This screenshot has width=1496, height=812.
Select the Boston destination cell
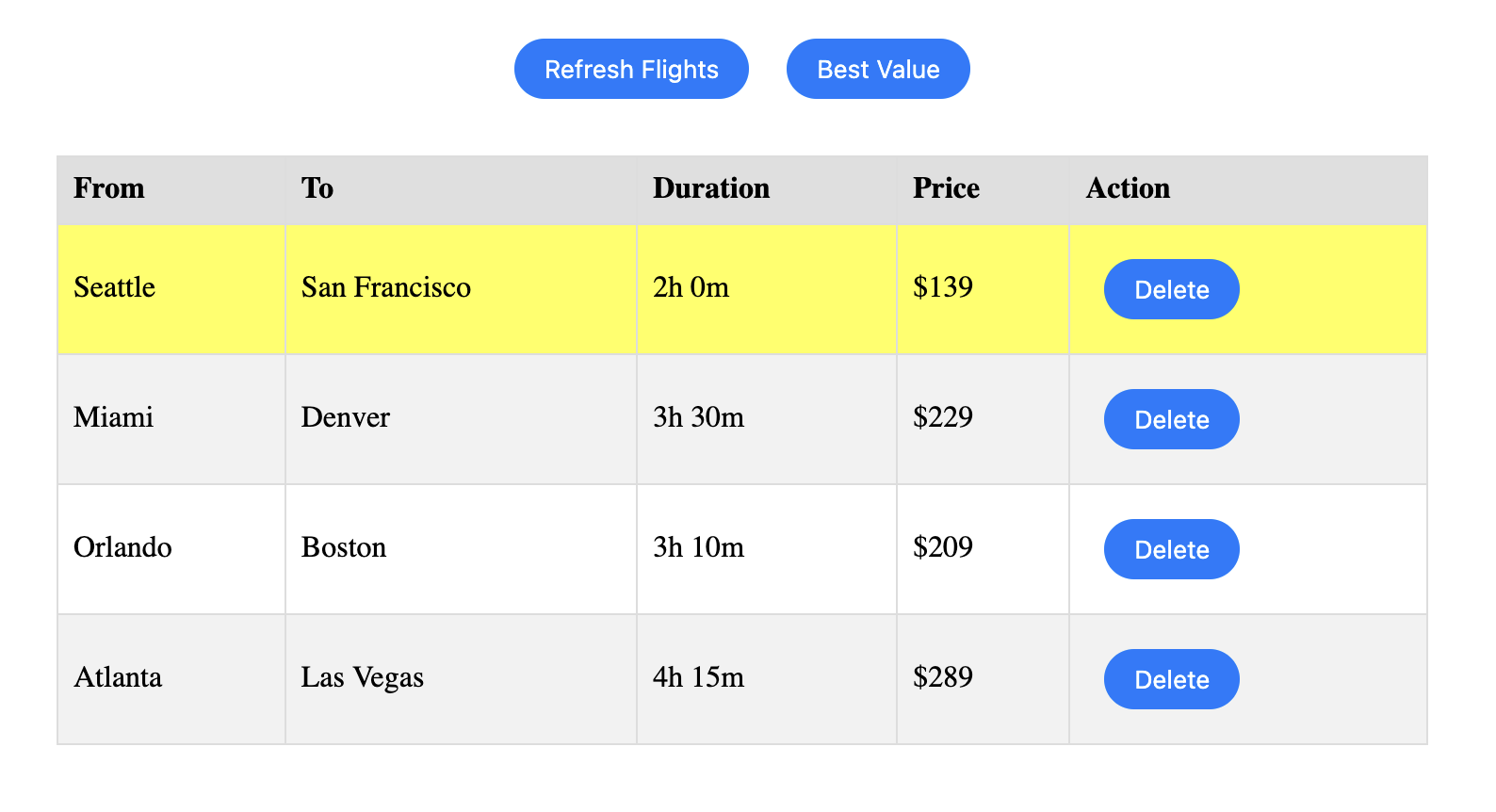tap(344, 547)
